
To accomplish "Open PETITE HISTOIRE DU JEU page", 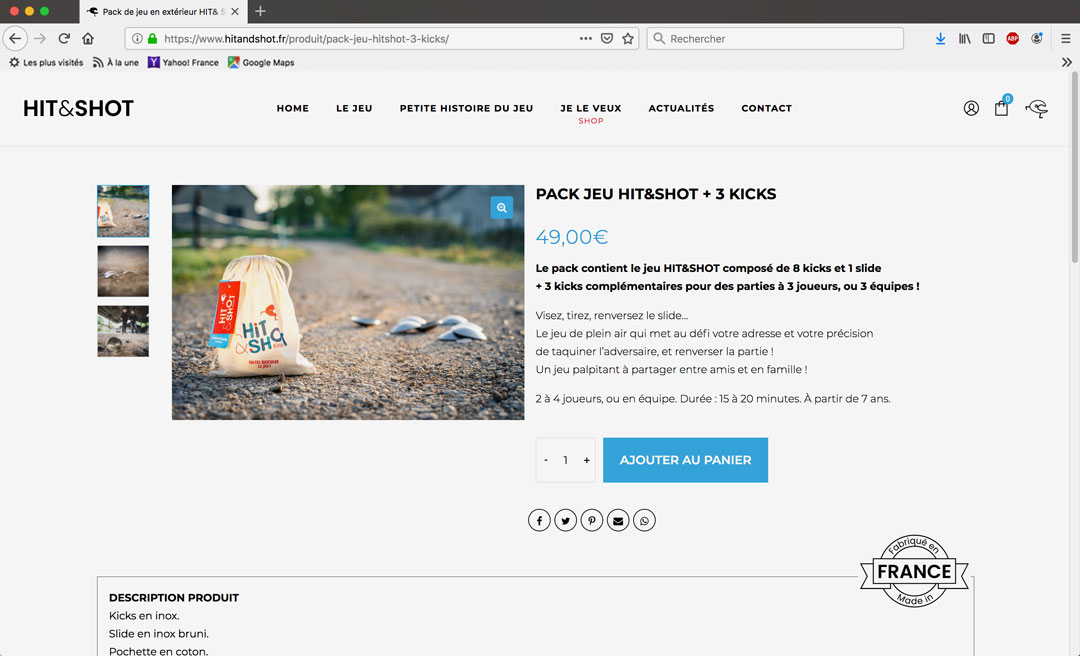I will (466, 108).
